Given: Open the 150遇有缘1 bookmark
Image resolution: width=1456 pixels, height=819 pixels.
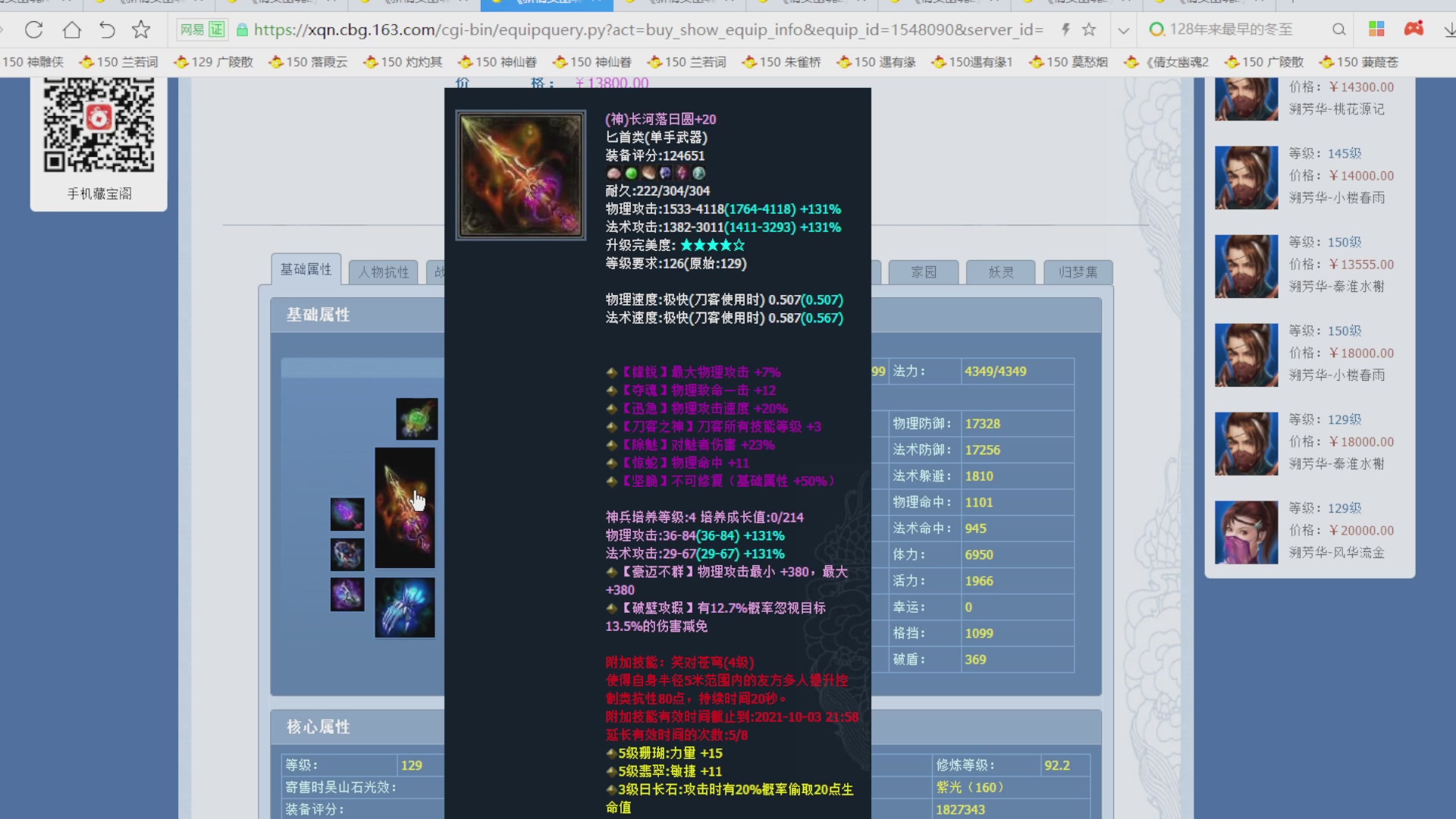Looking at the screenshot, I should (x=972, y=62).
